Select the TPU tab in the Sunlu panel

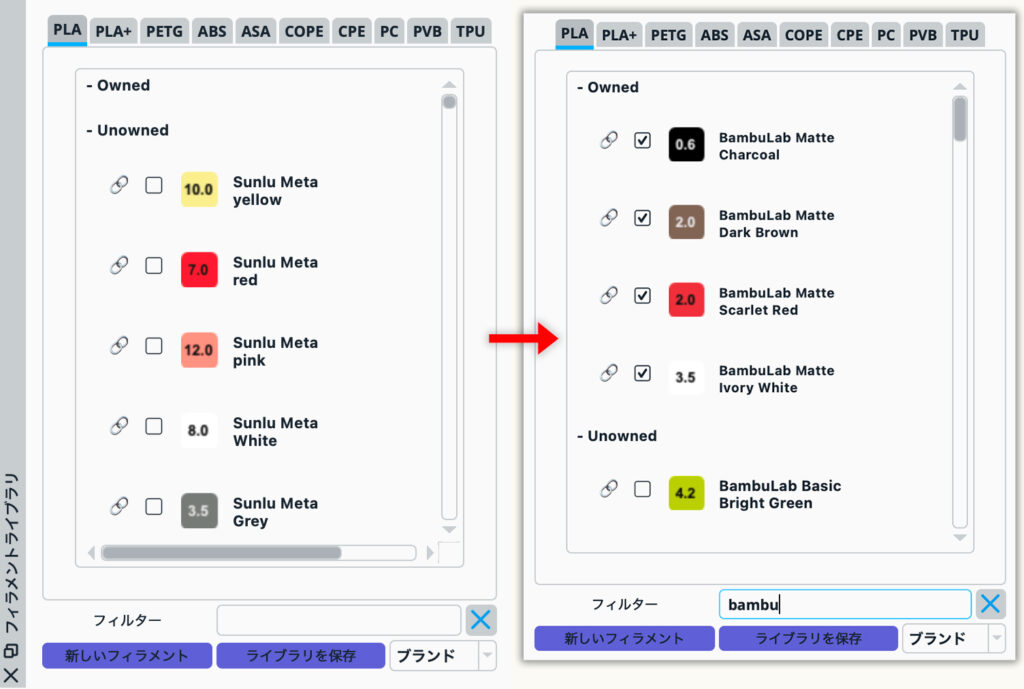470,31
